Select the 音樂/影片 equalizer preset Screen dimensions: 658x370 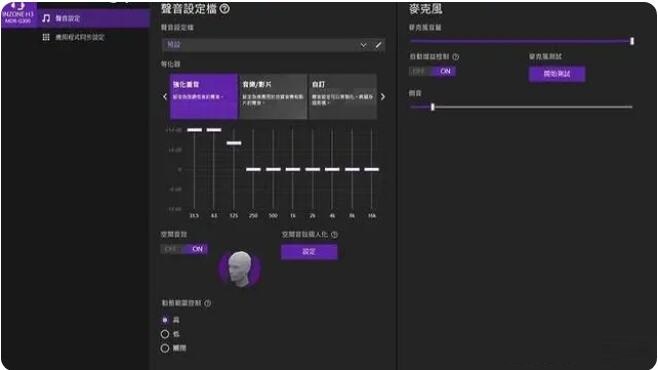tap(273, 96)
